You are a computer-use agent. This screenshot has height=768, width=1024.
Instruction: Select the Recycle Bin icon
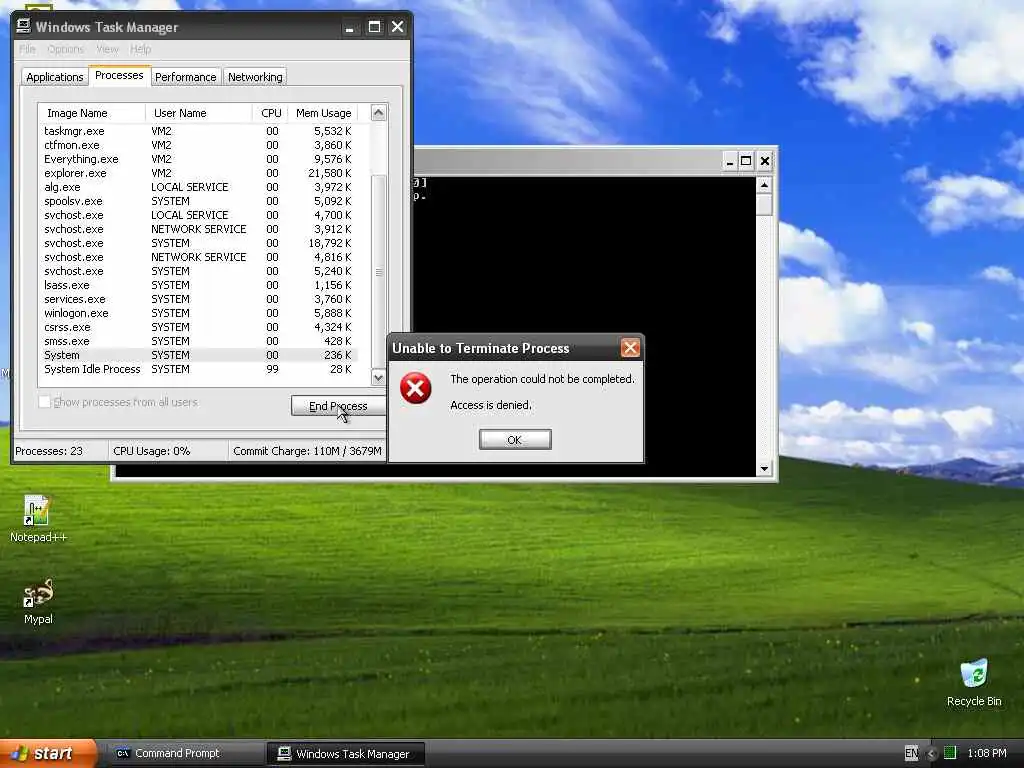click(974, 683)
